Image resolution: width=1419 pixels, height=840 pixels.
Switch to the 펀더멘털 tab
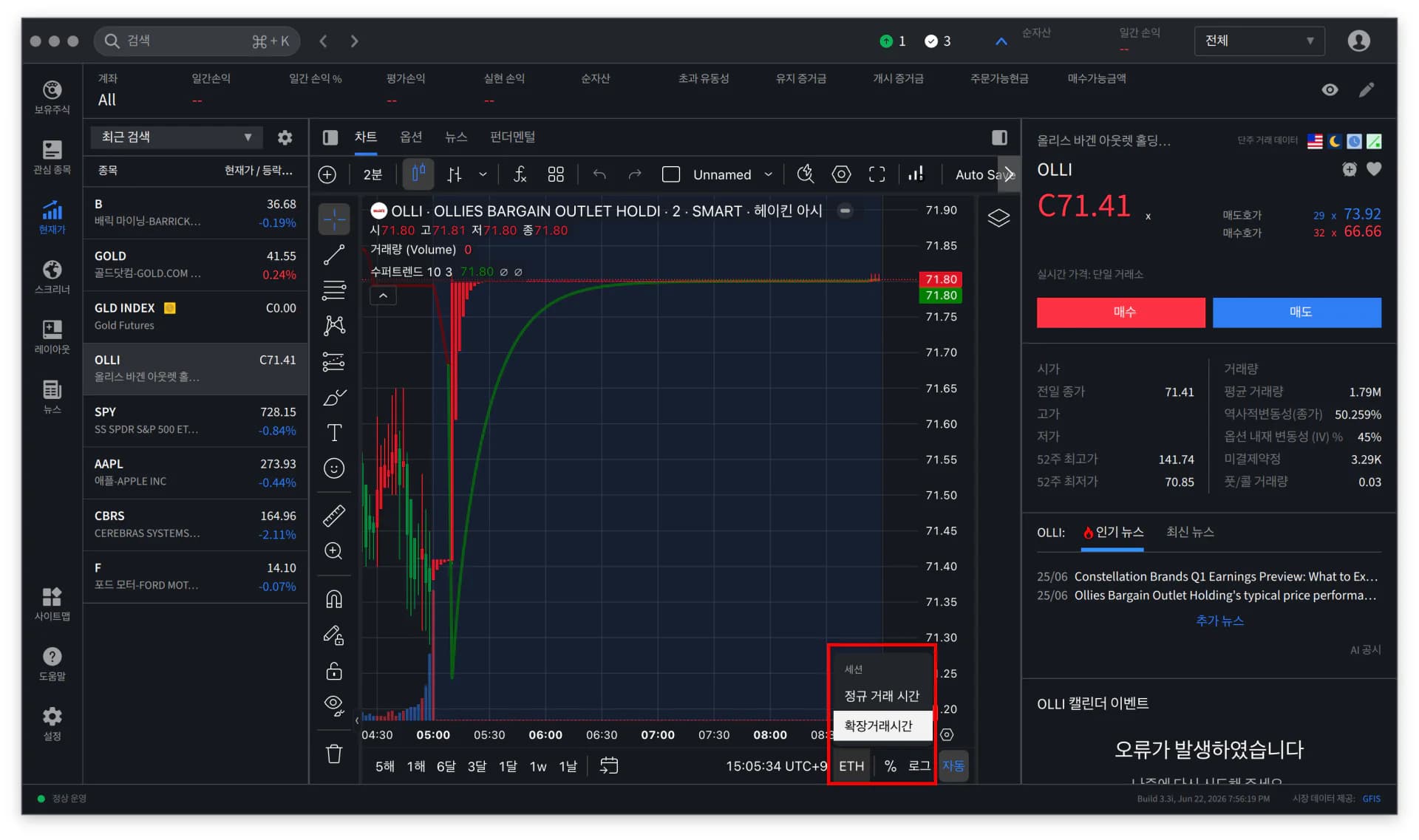[512, 137]
